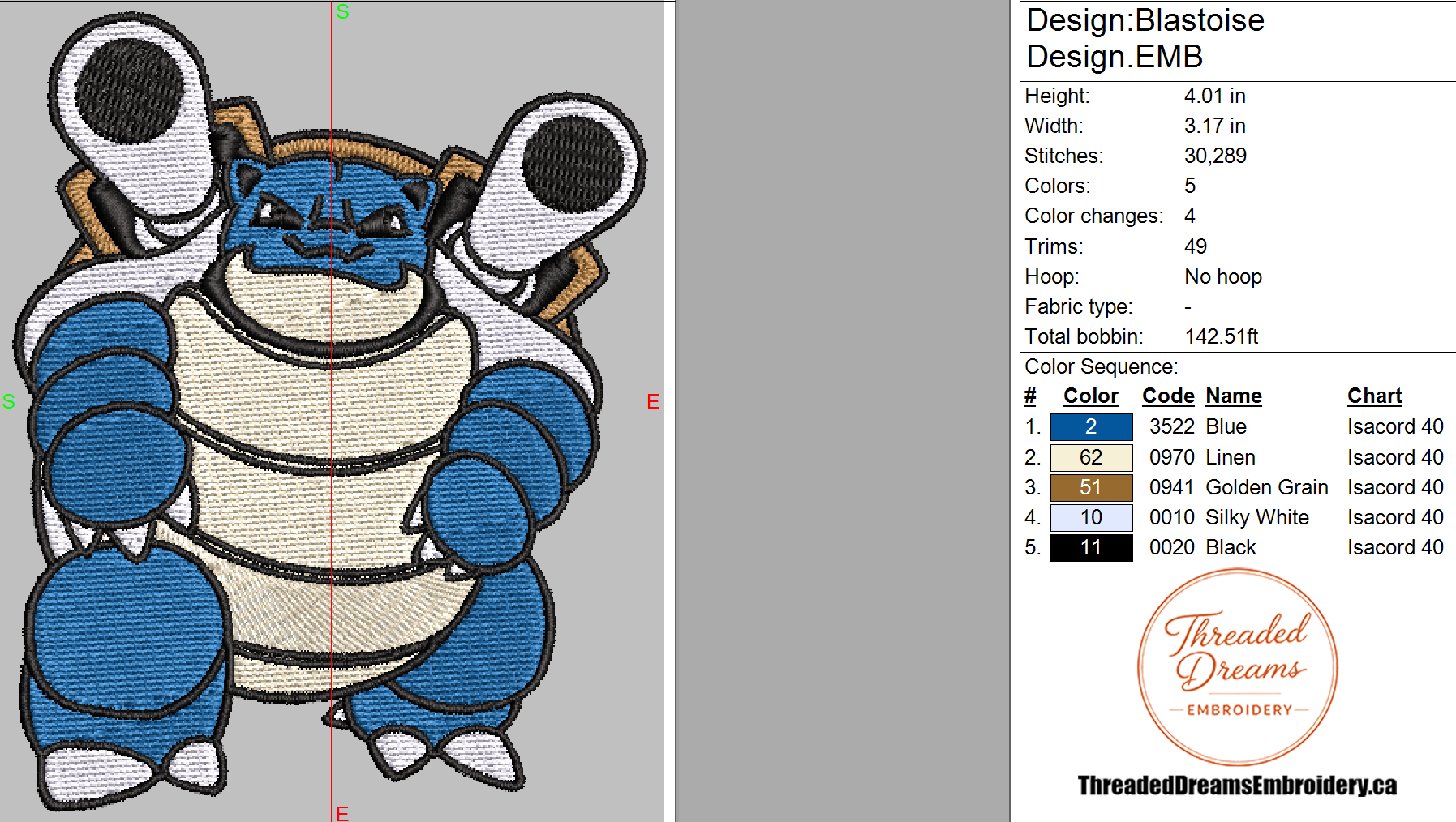
Task: Click the Total bobbin value 142.51ft
Action: 1222,336
